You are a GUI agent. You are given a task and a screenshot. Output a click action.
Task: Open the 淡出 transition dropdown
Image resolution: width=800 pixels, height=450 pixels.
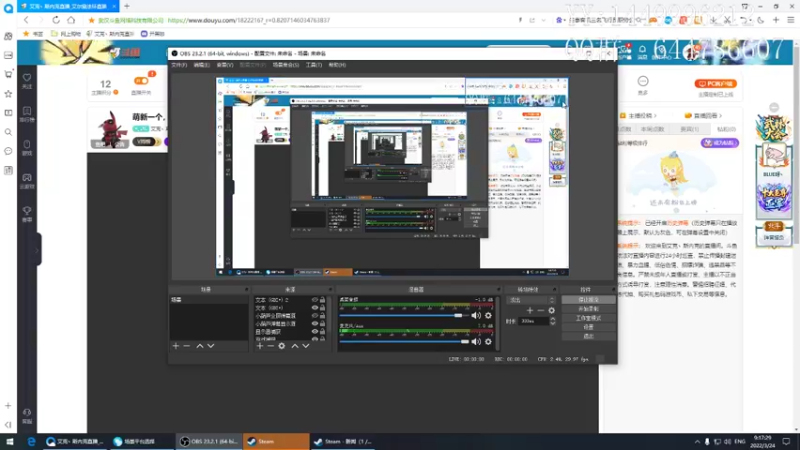coord(531,300)
